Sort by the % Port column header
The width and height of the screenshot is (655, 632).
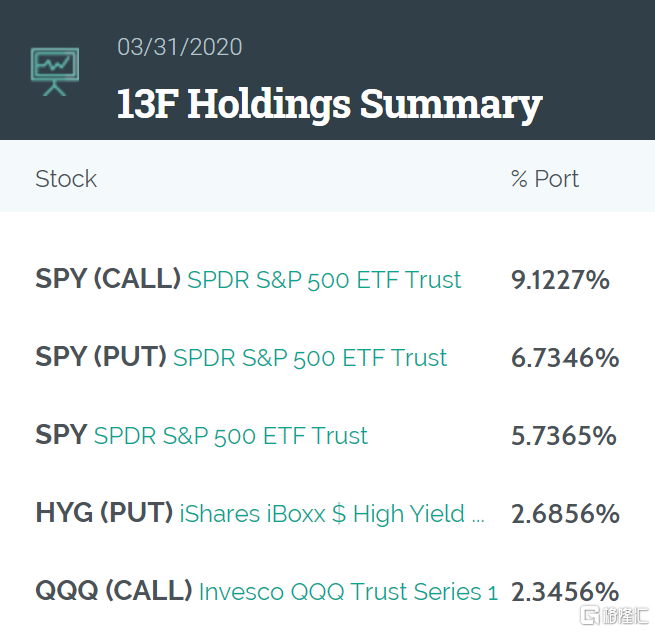coord(545,179)
